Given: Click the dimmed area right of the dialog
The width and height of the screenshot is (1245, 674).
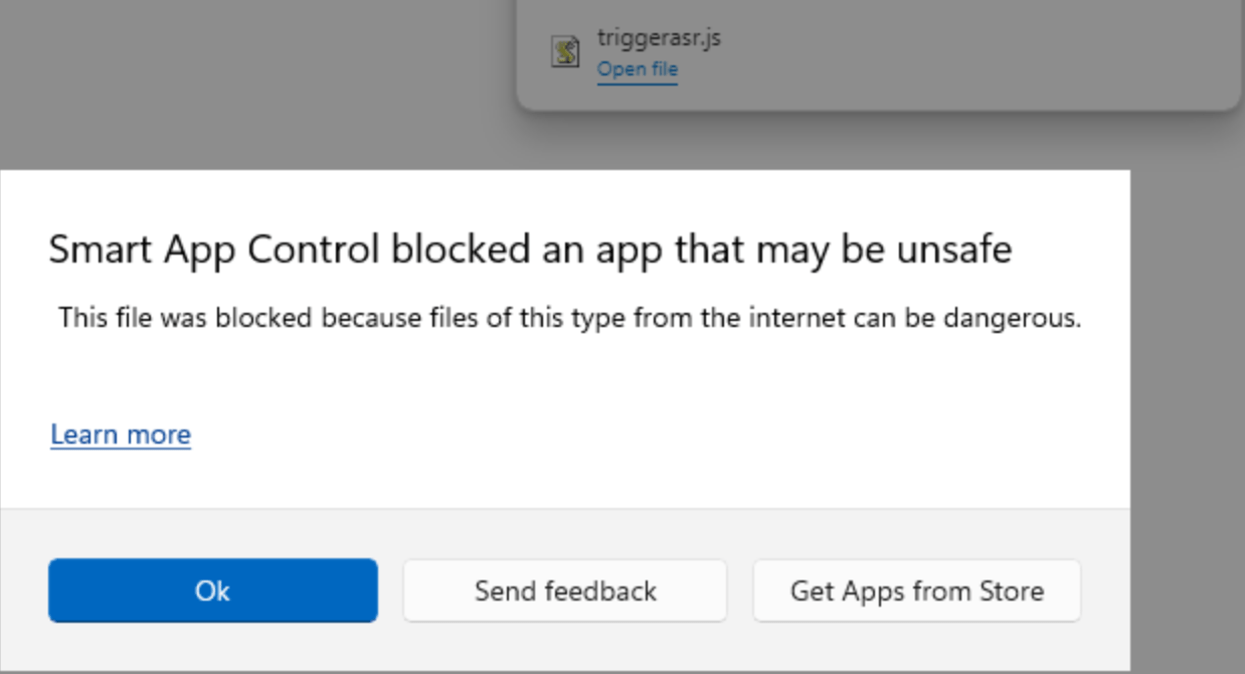Looking at the screenshot, I should click(x=1187, y=420).
